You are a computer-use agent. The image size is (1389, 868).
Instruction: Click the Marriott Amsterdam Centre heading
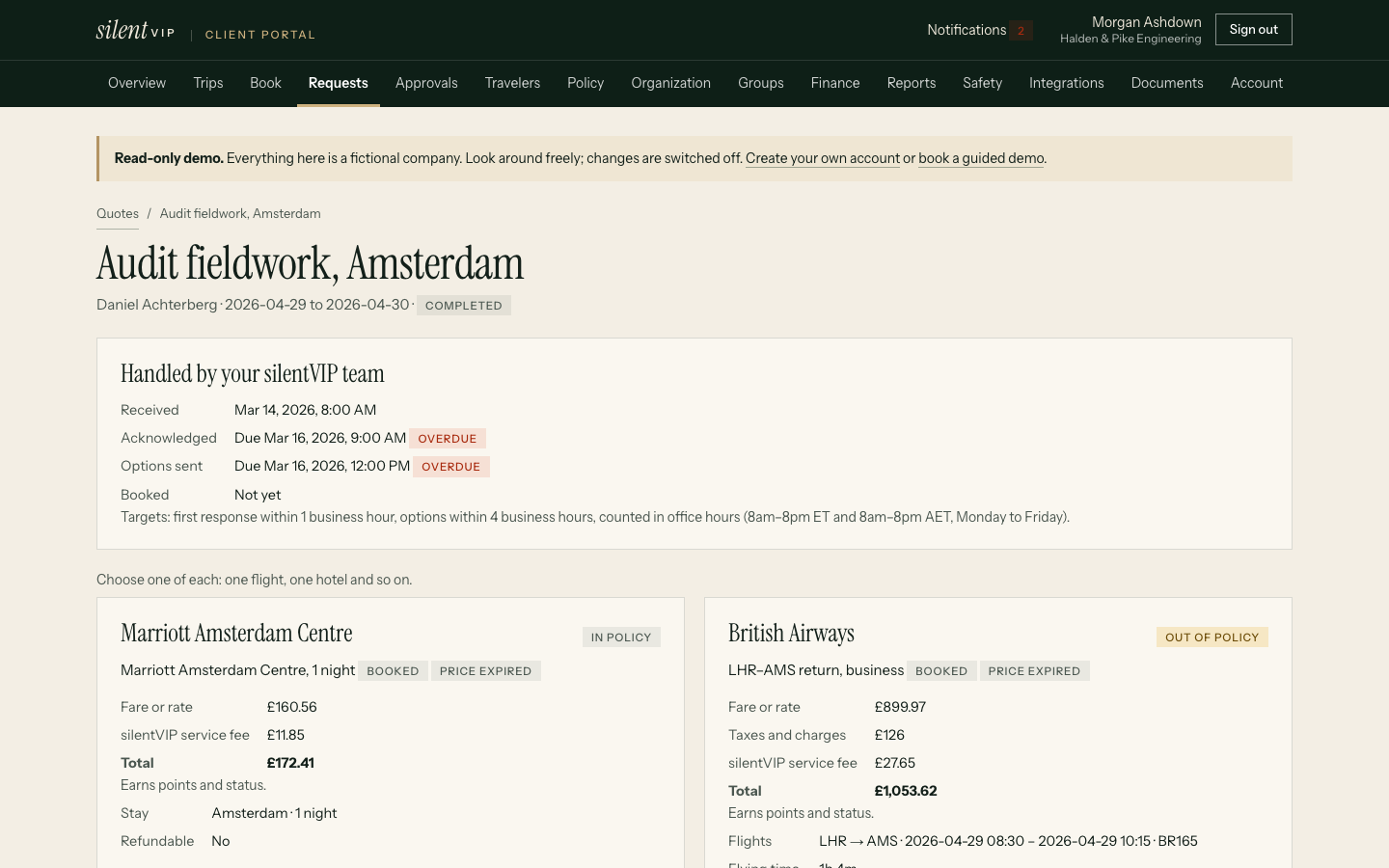point(236,634)
